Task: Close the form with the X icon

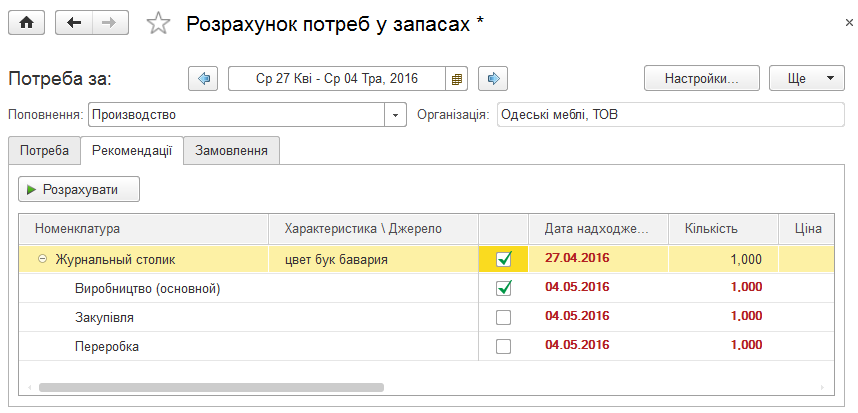Action: coord(849,23)
